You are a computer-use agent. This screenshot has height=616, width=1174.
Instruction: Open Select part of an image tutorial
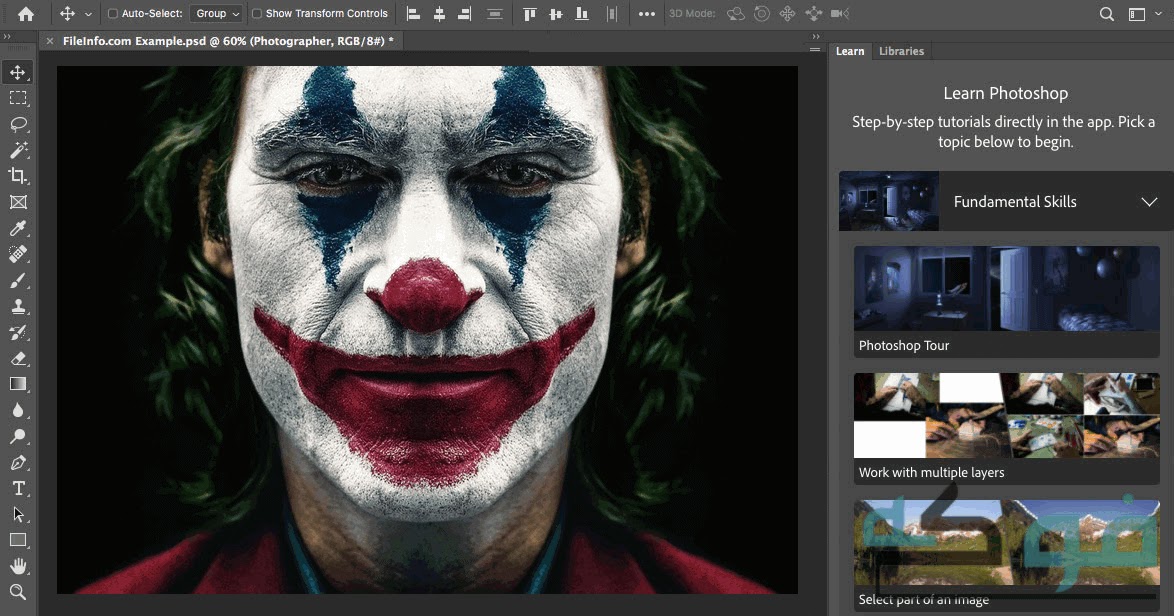(x=1006, y=556)
